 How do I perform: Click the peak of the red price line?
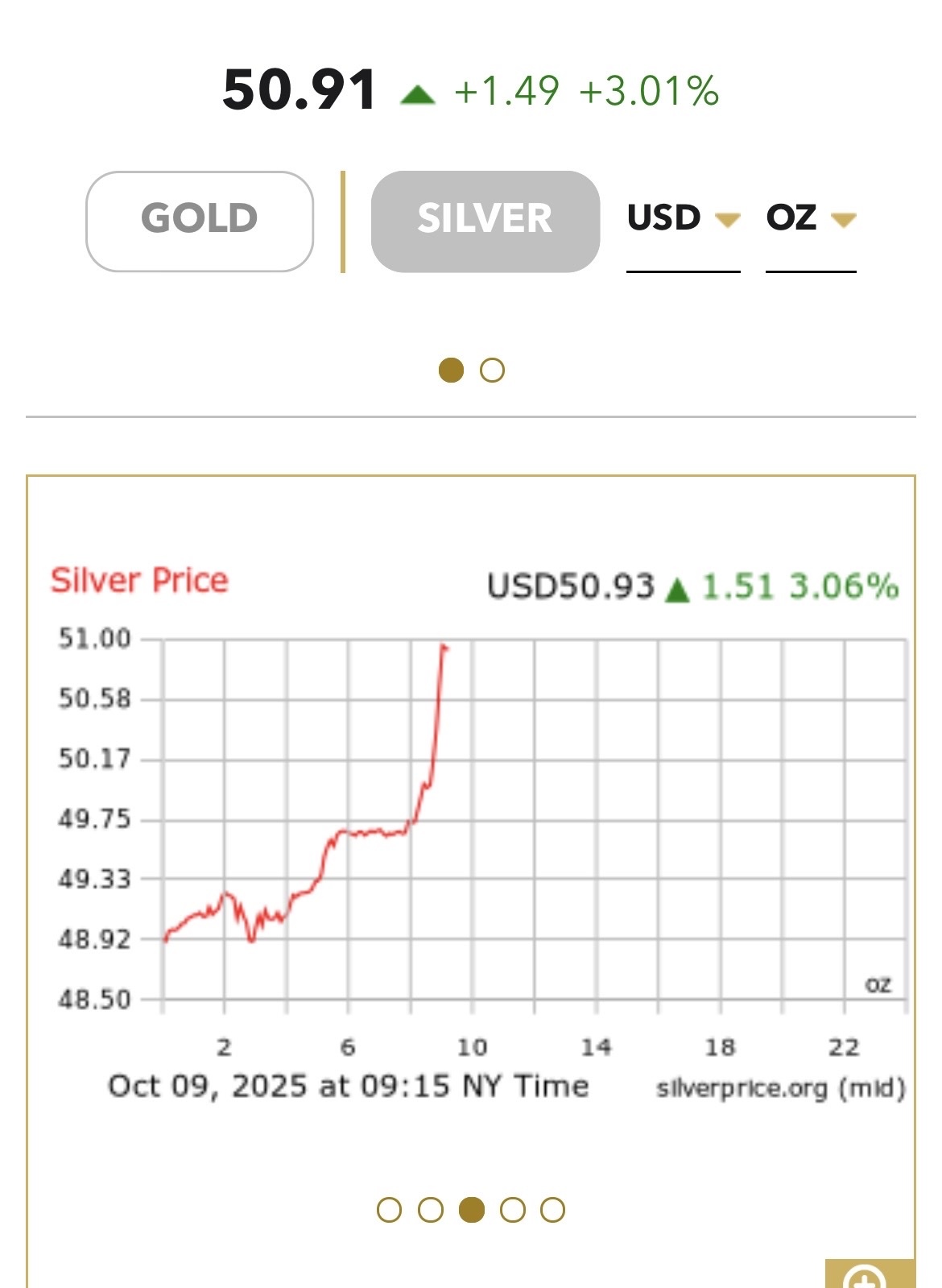(x=443, y=646)
